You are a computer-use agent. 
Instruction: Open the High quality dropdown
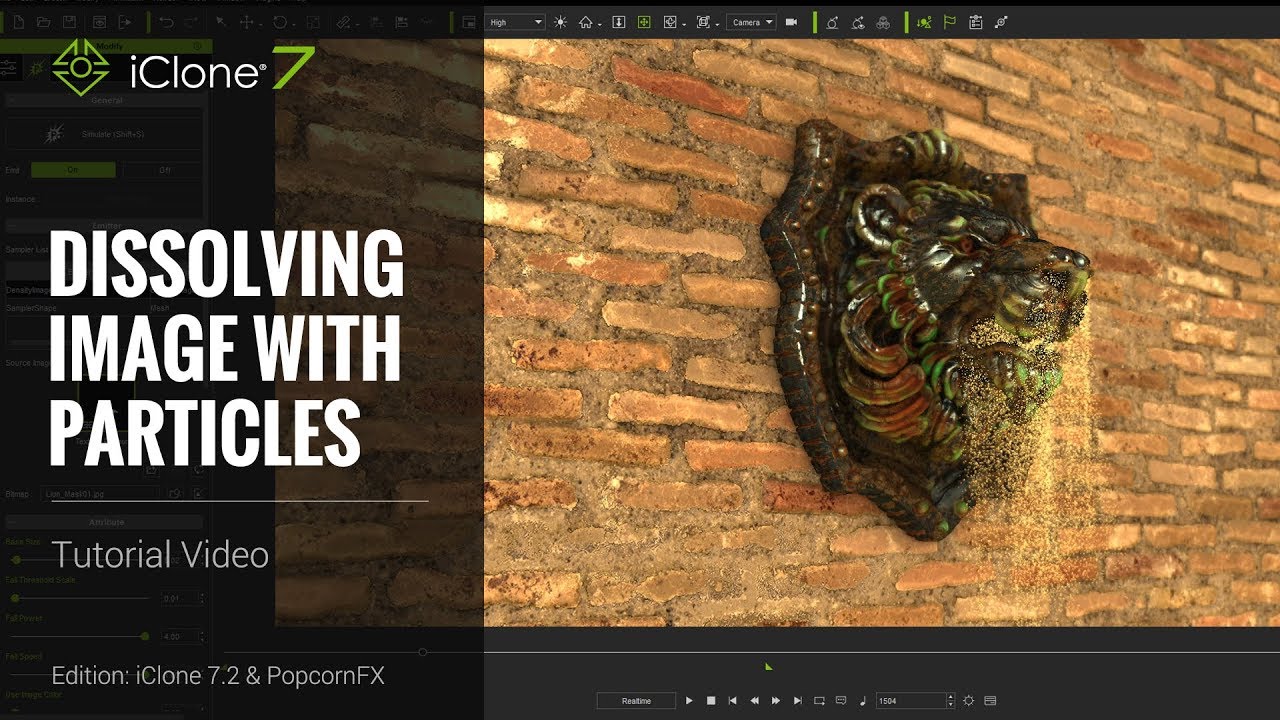coord(515,22)
